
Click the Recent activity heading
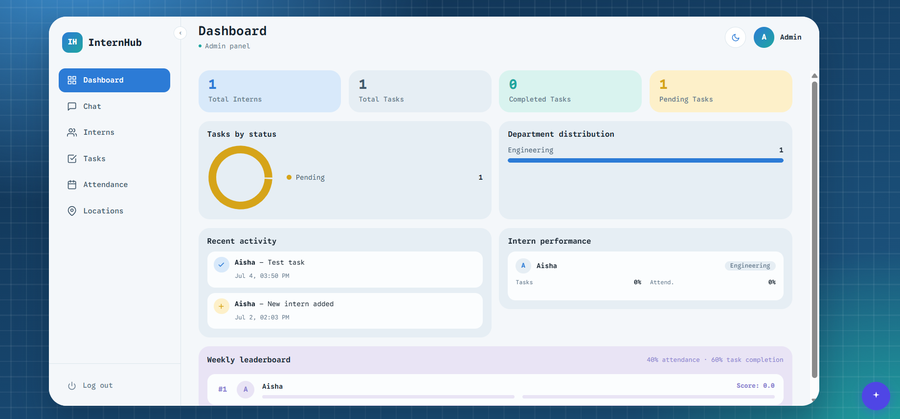coord(242,241)
